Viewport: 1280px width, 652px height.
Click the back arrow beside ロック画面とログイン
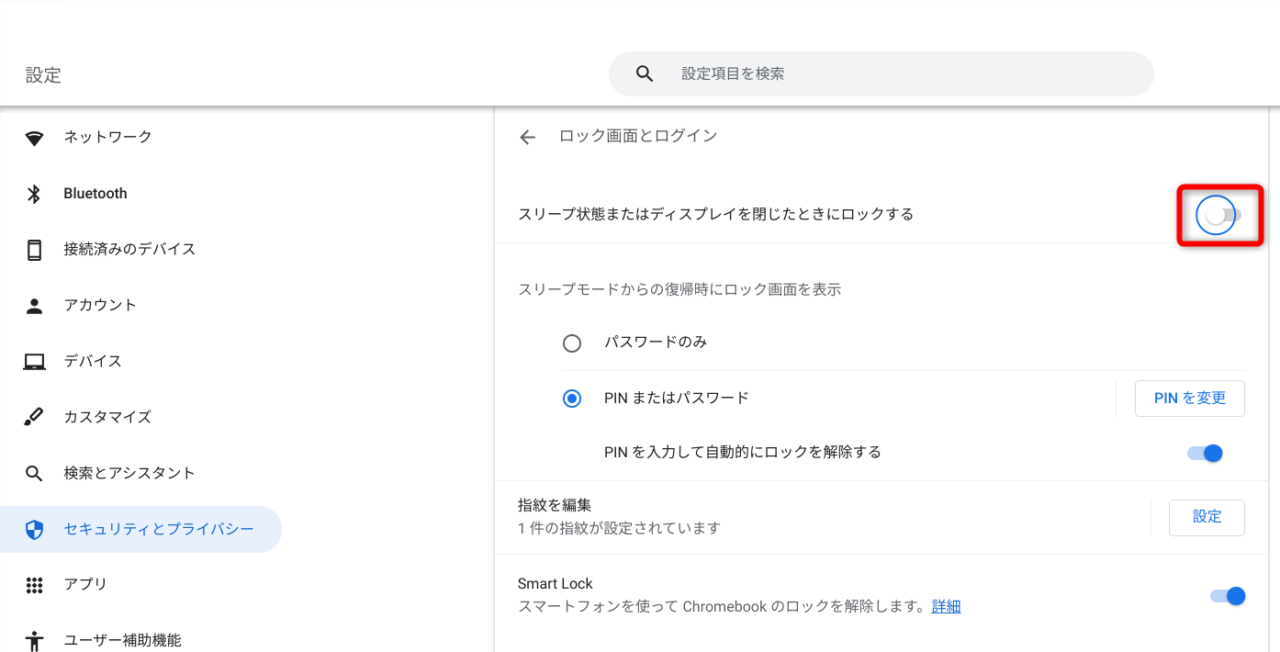[528, 138]
